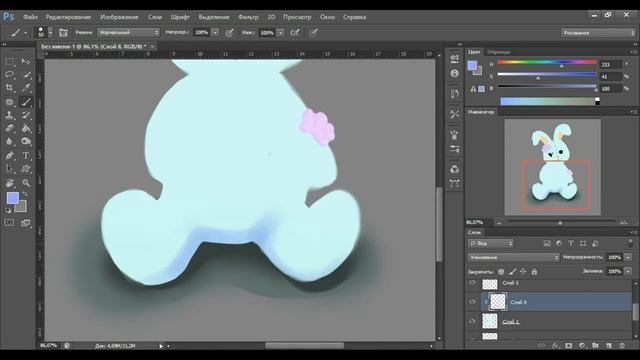
Task: Select the Crop tool
Action: click(9, 88)
